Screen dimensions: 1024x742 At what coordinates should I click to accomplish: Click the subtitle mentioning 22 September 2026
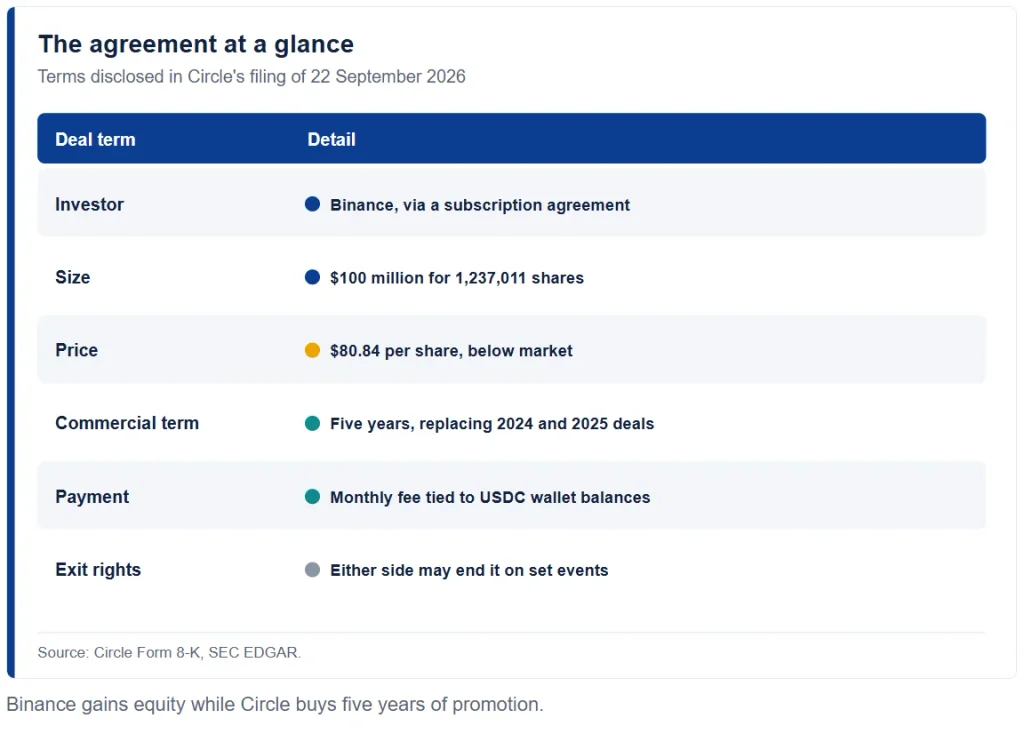coord(251,76)
